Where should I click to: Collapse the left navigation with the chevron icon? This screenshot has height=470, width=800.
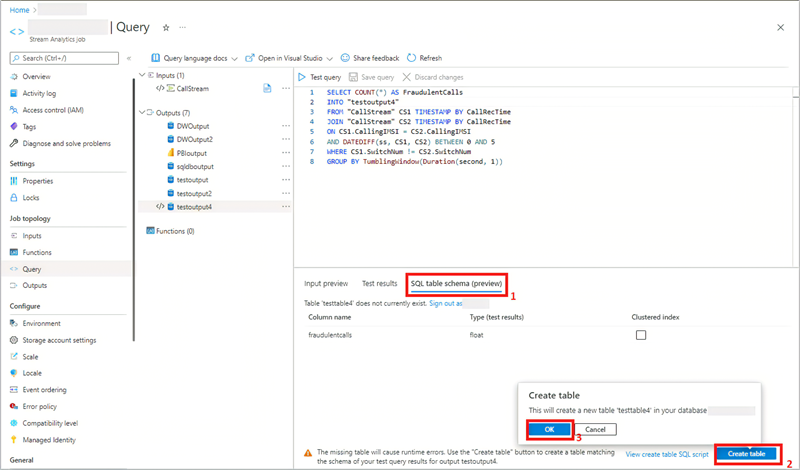click(129, 58)
